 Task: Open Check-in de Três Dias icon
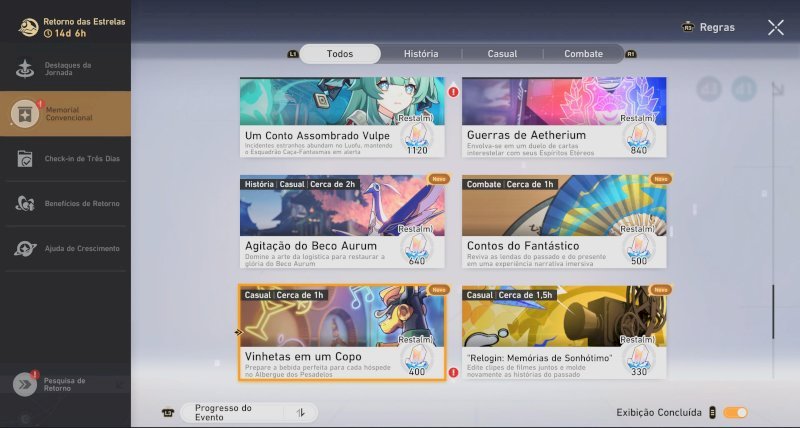pyautogui.click(x=24, y=159)
